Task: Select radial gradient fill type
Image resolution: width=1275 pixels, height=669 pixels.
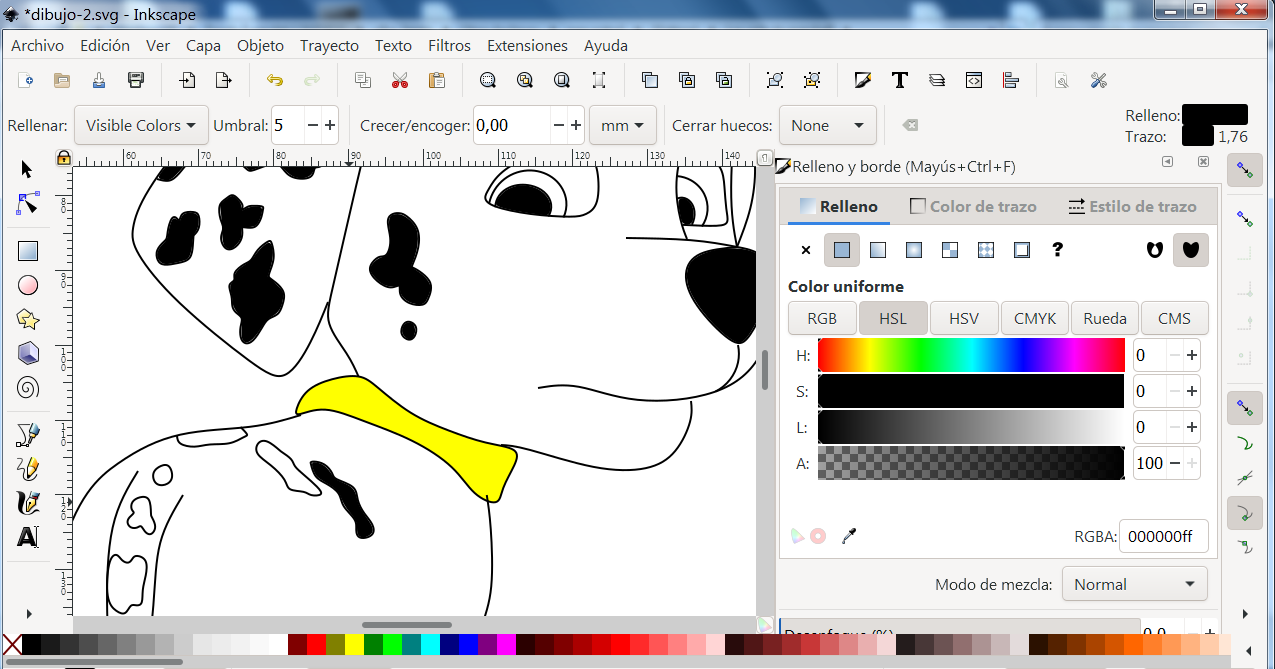Action: 914,250
